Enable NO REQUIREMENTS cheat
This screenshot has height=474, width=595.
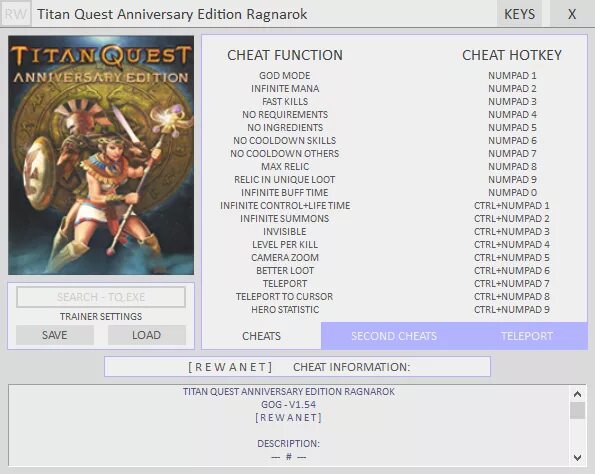coord(285,114)
